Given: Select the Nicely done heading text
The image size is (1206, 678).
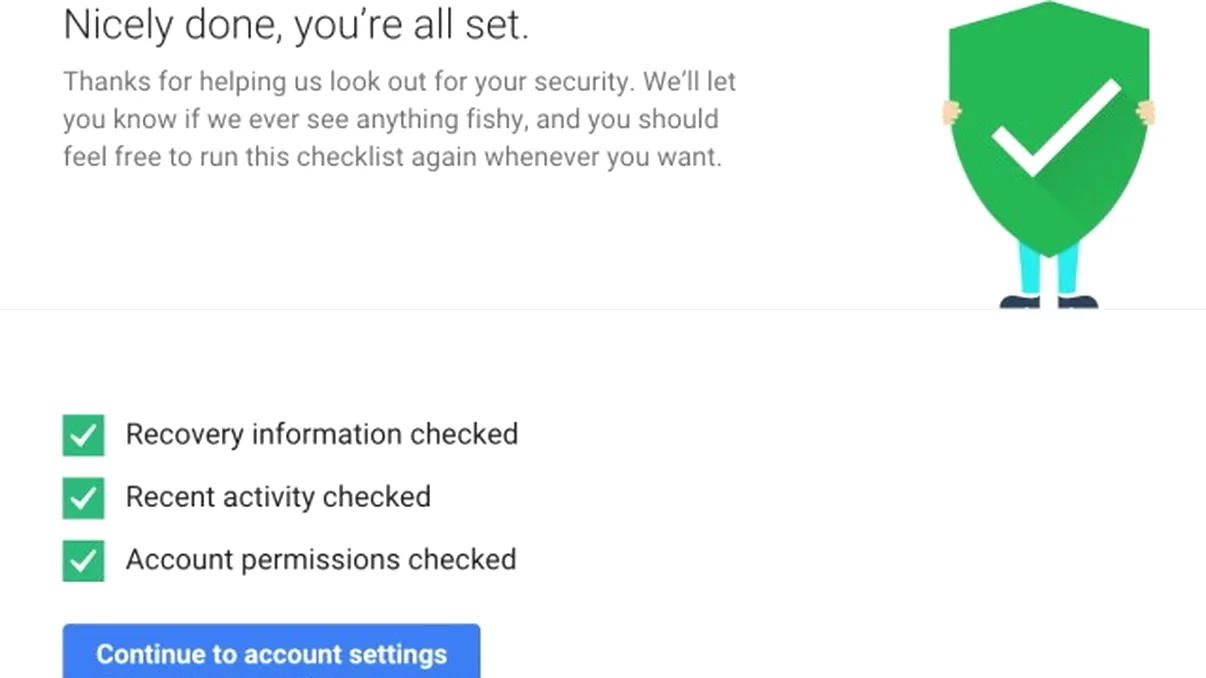Looking at the screenshot, I should 296,25.
